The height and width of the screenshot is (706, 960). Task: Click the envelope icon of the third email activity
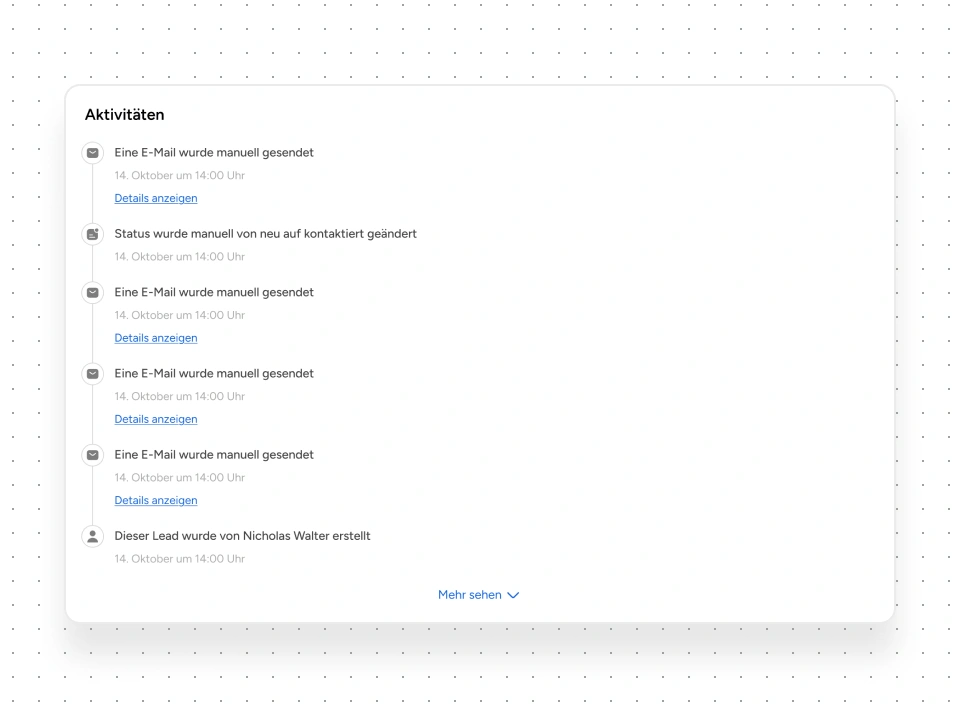tap(93, 373)
